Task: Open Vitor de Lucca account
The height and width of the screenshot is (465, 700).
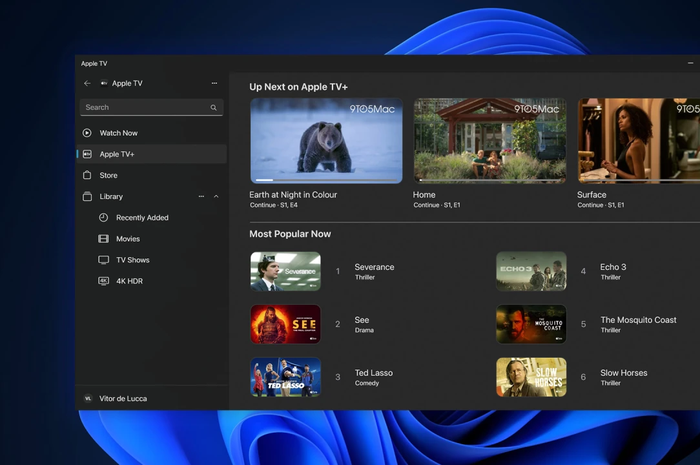Action: click(x=152, y=399)
